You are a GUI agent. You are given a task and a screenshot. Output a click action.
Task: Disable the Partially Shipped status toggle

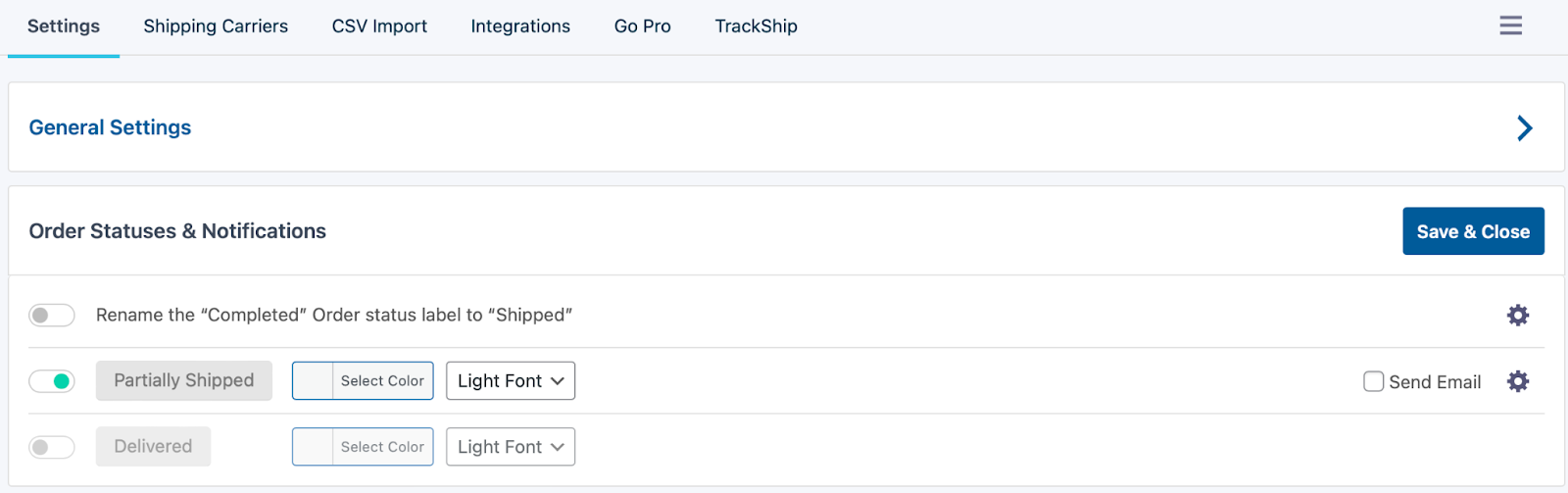(52, 381)
